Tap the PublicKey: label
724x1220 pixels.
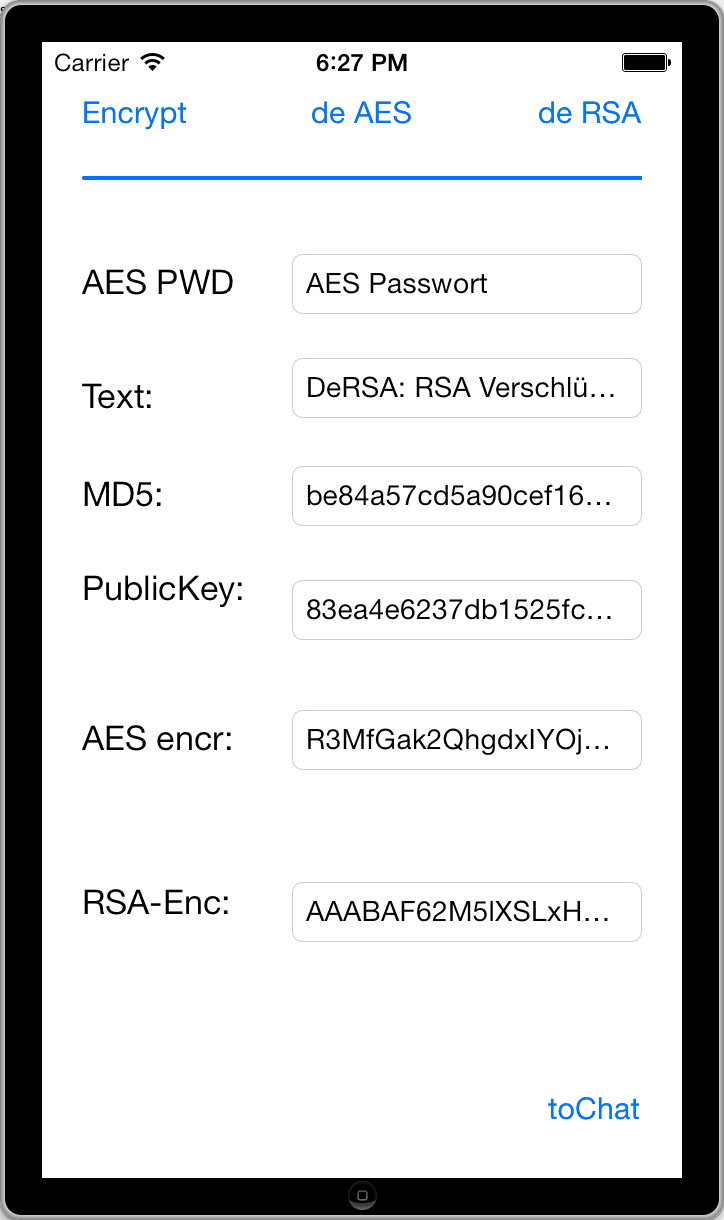[x=163, y=589]
